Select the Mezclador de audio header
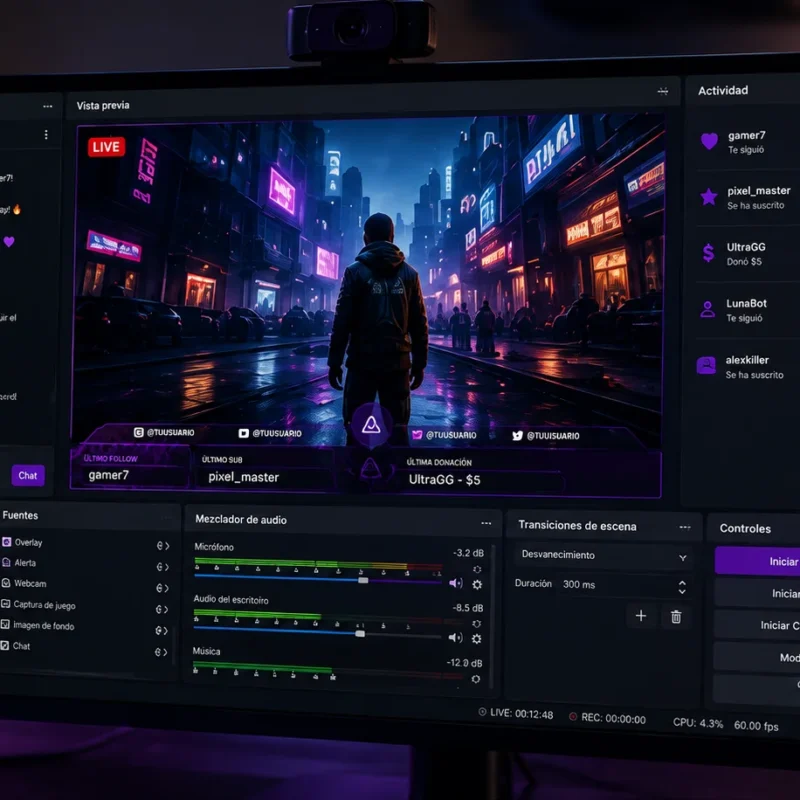 [x=241, y=520]
